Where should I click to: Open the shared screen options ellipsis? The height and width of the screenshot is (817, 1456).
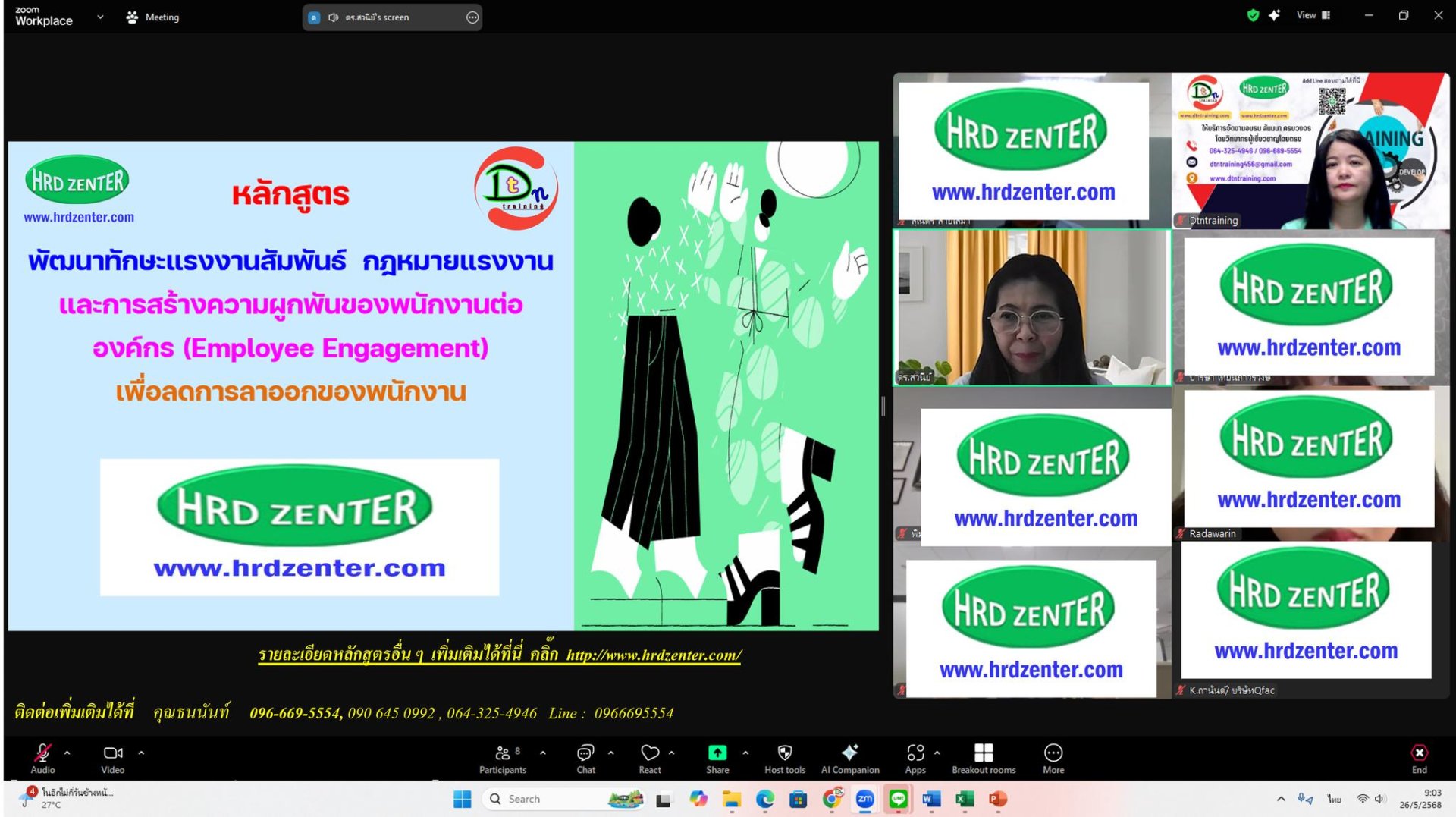pyautogui.click(x=472, y=17)
